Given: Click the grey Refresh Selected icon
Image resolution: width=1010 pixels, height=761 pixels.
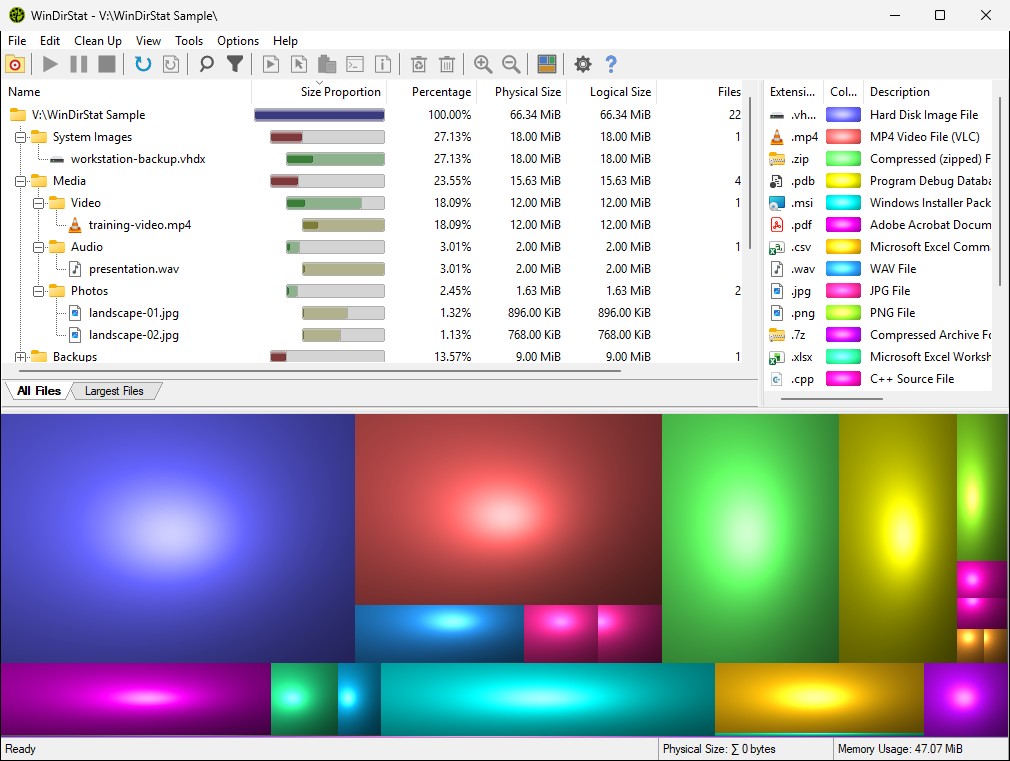Looking at the screenshot, I should (x=171, y=64).
